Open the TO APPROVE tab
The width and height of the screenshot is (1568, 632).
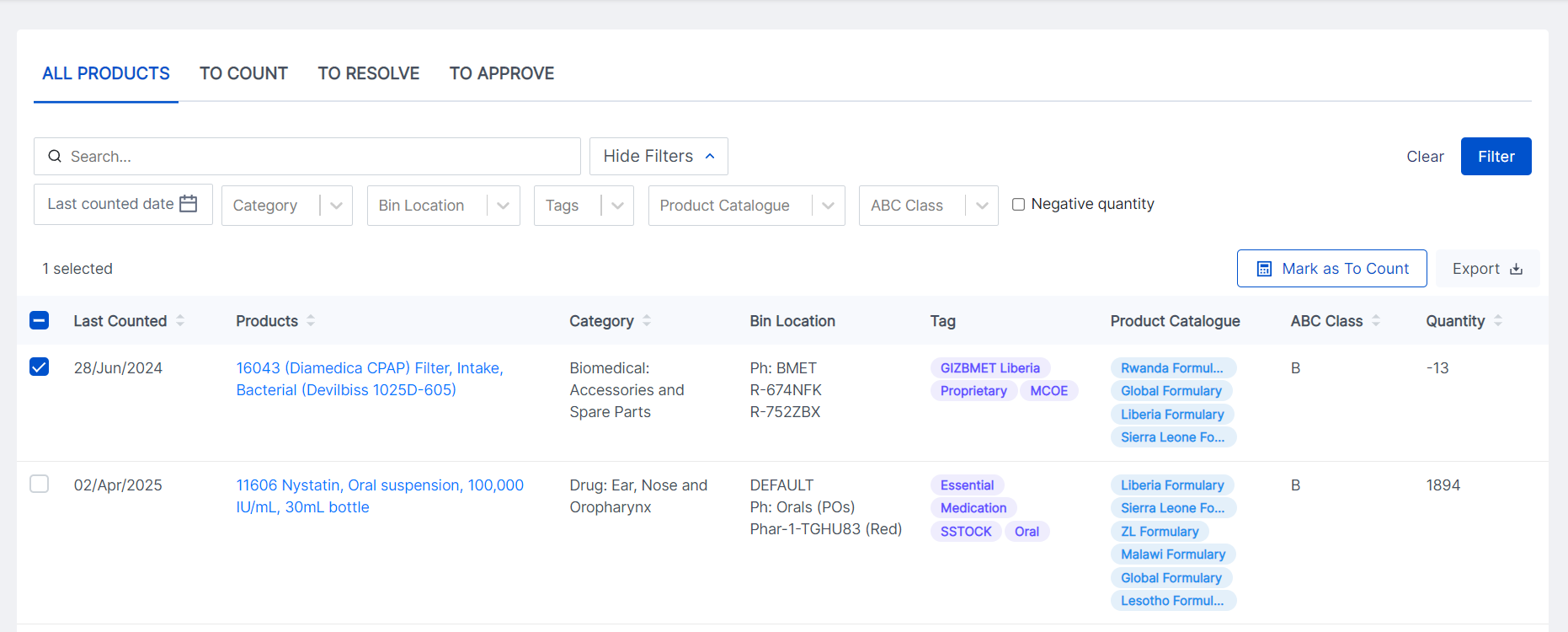pyautogui.click(x=501, y=73)
